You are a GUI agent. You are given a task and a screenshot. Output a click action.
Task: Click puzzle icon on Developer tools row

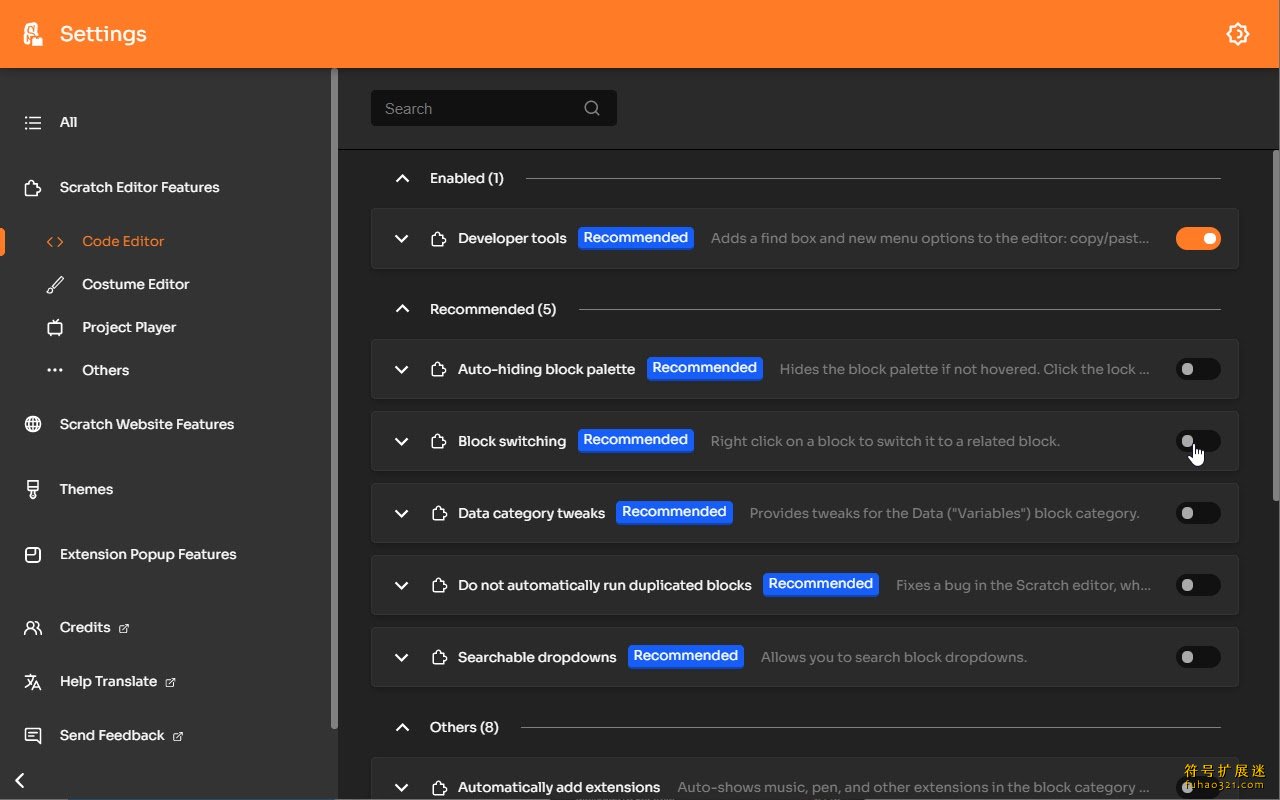click(438, 239)
